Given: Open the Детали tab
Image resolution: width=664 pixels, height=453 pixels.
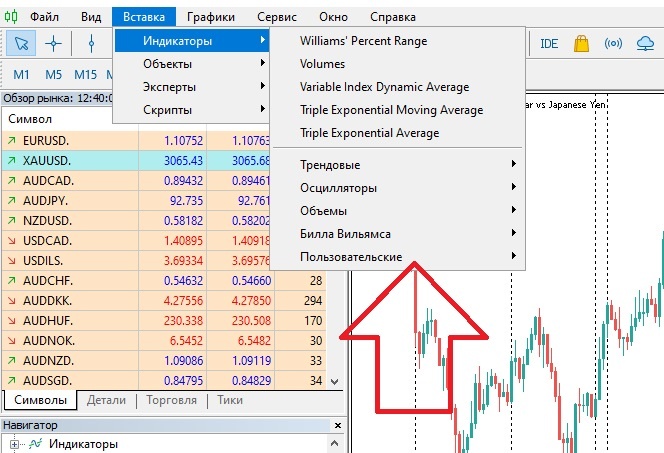Looking at the screenshot, I should (x=106, y=400).
